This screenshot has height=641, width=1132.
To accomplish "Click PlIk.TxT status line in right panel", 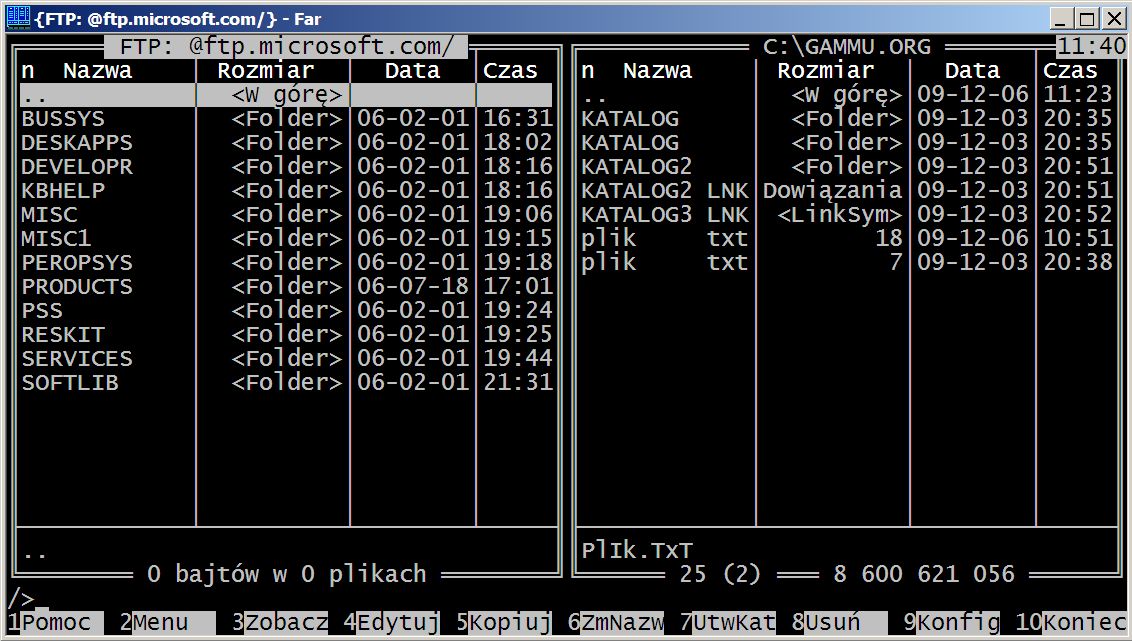I will [637, 550].
